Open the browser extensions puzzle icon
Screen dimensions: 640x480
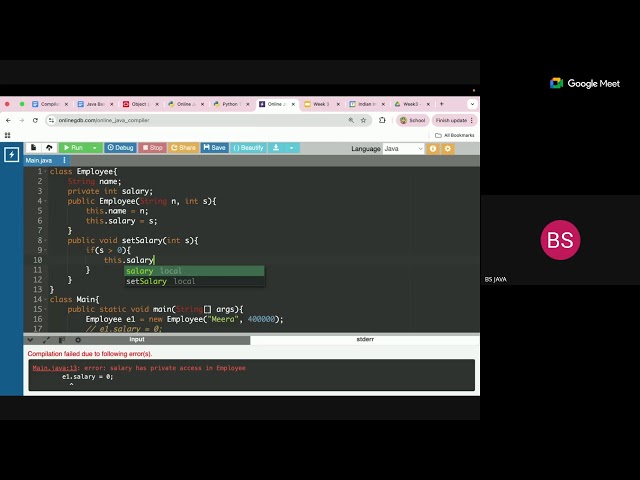tap(382, 120)
